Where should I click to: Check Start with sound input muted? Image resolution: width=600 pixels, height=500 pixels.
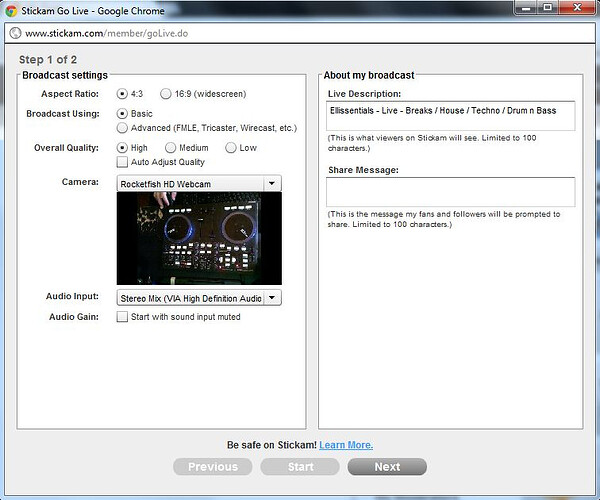pyautogui.click(x=122, y=317)
